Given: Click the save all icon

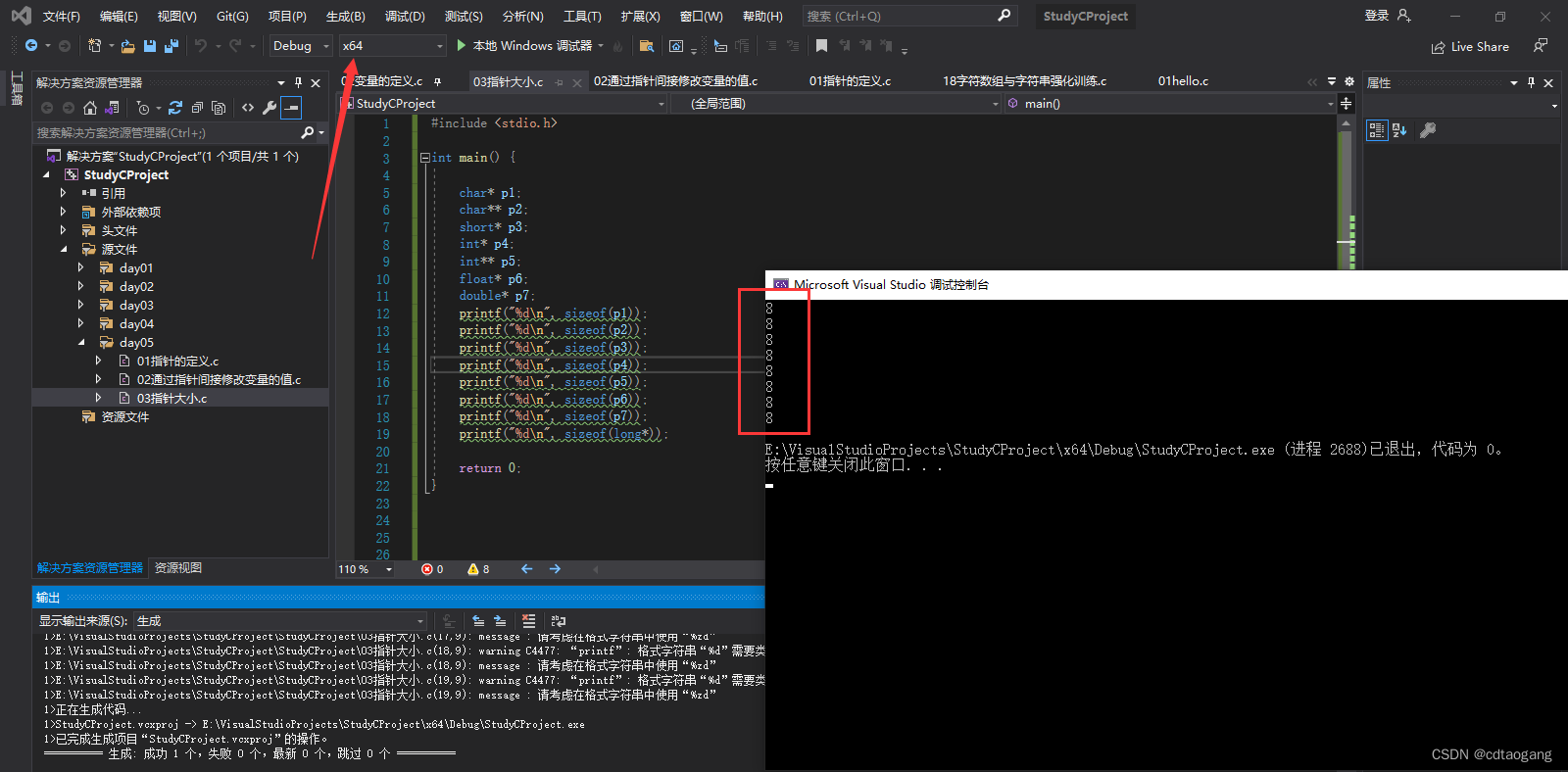Looking at the screenshot, I should [x=171, y=46].
